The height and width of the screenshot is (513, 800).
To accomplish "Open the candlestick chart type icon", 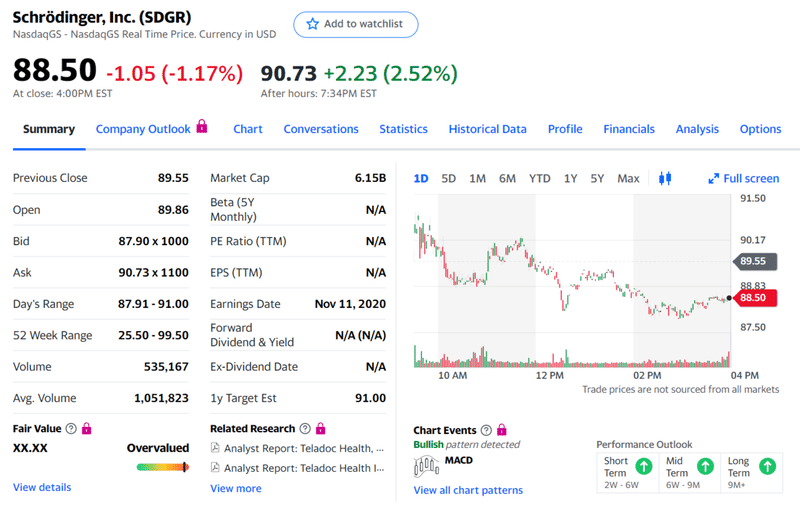I will tap(666, 178).
